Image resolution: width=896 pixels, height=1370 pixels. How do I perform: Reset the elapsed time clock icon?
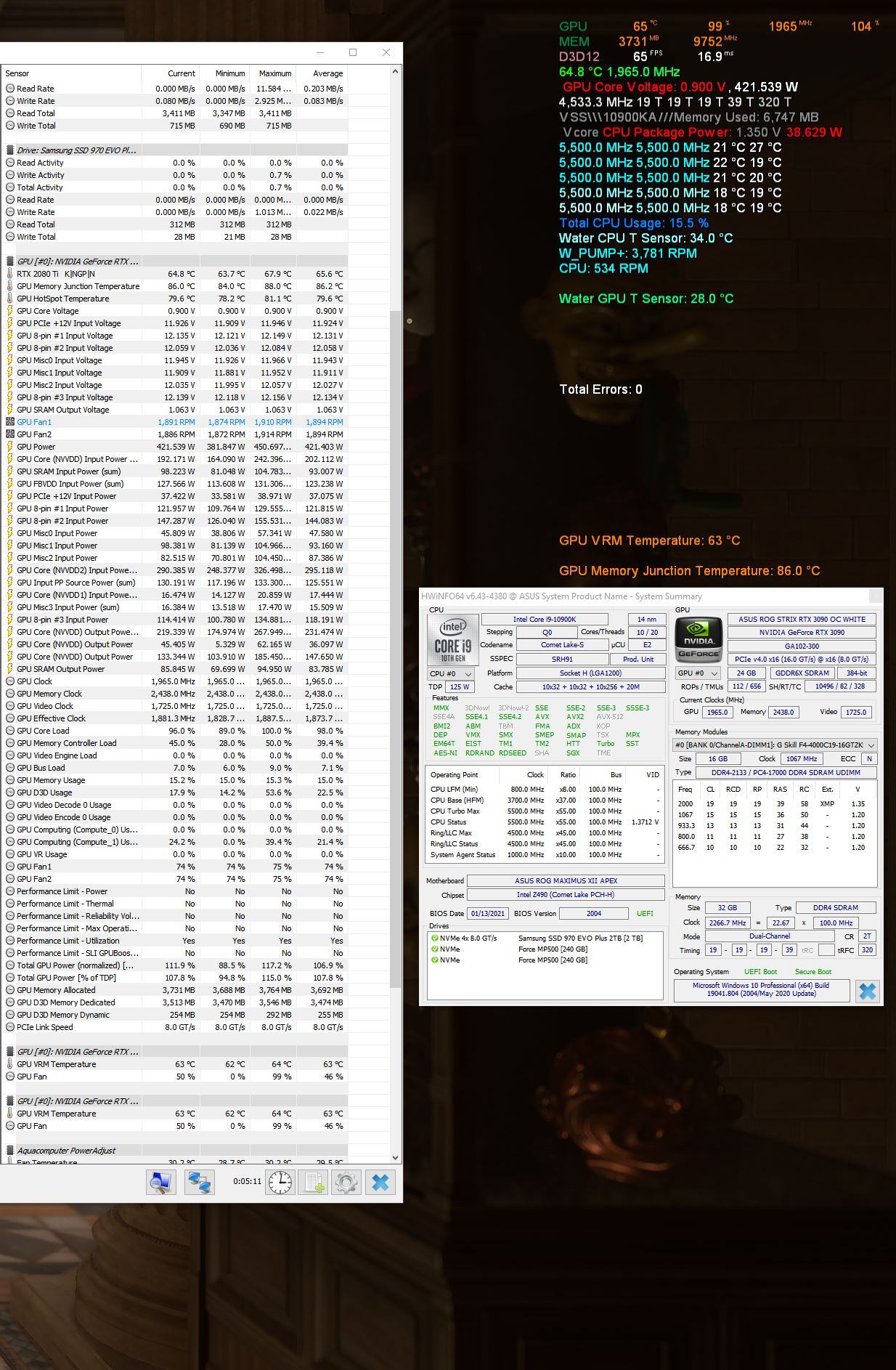click(280, 1183)
